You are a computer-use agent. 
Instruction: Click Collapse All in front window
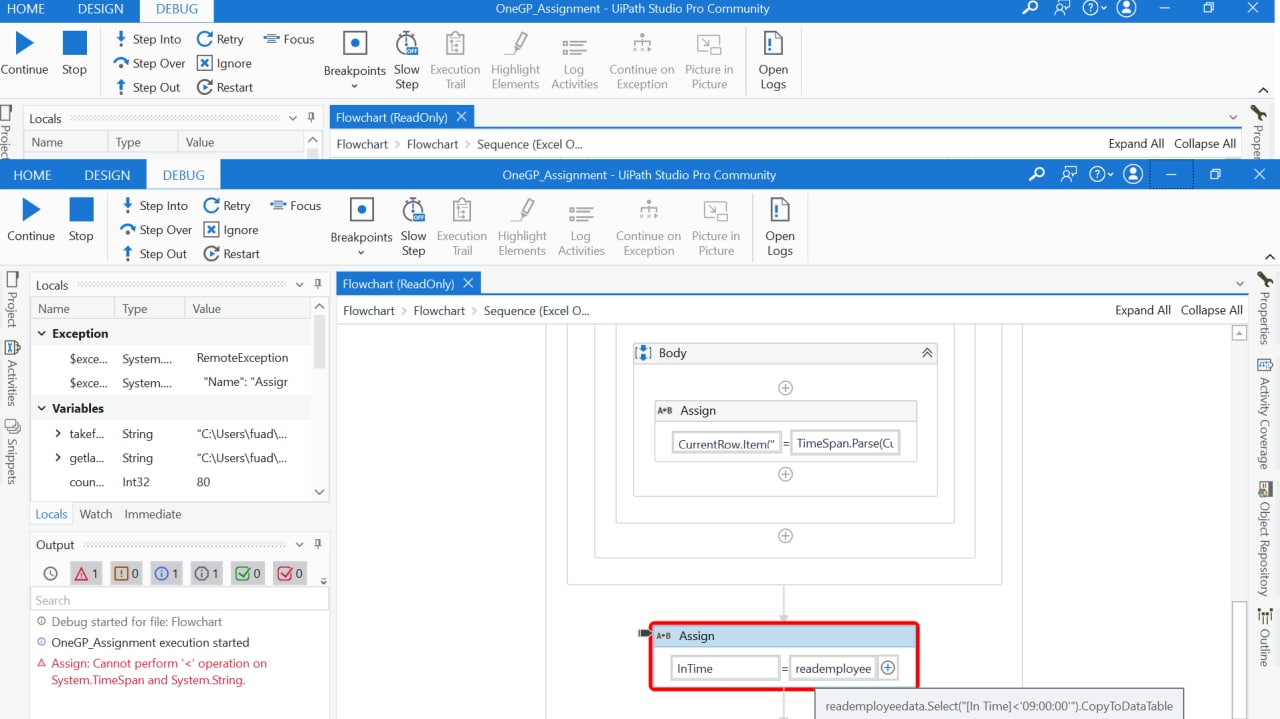(x=1212, y=310)
